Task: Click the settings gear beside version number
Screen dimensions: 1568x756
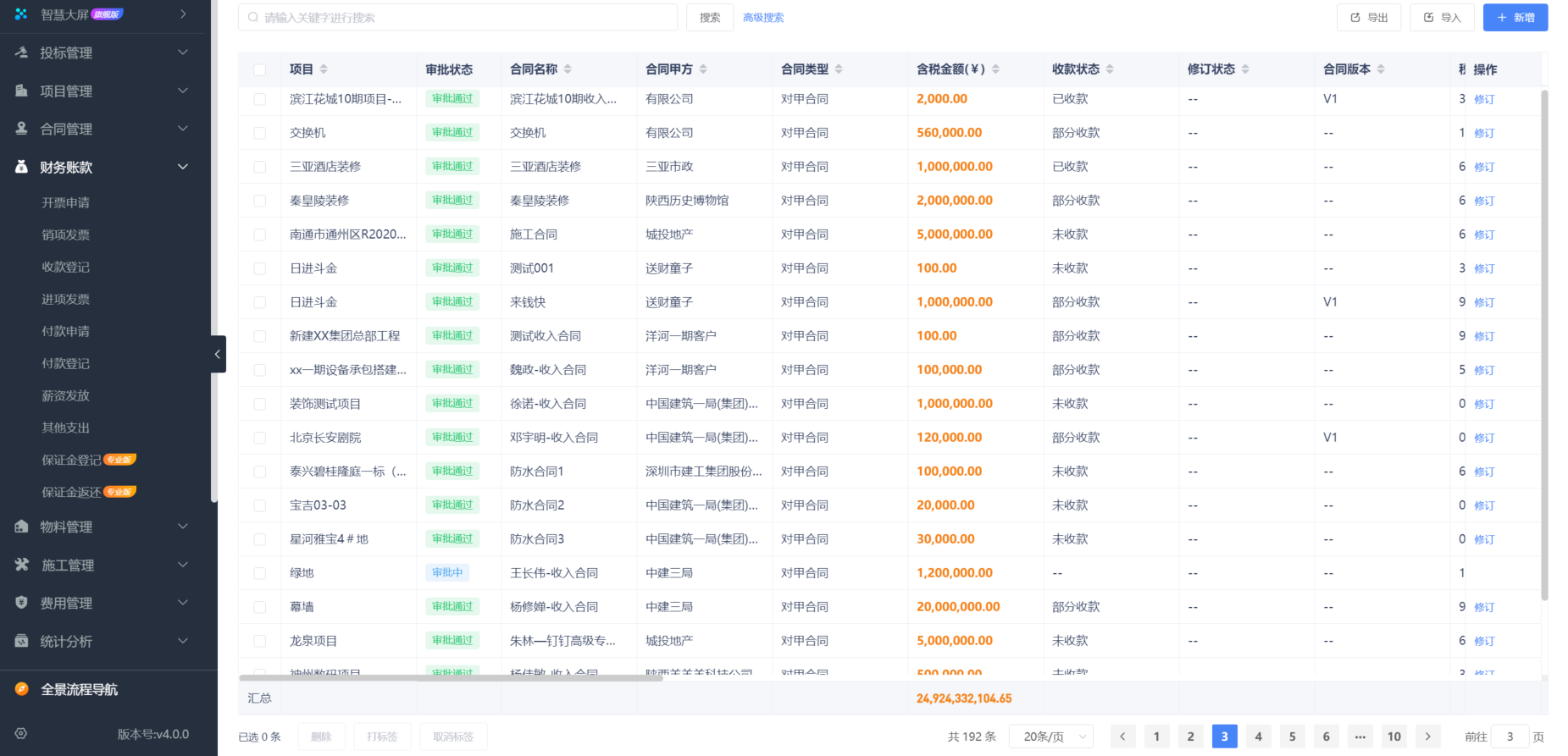Action: click(x=21, y=734)
